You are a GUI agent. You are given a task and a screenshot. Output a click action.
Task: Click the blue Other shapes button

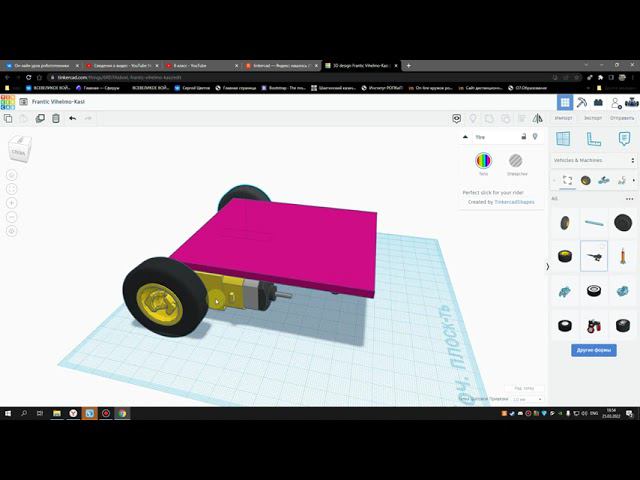pos(594,350)
